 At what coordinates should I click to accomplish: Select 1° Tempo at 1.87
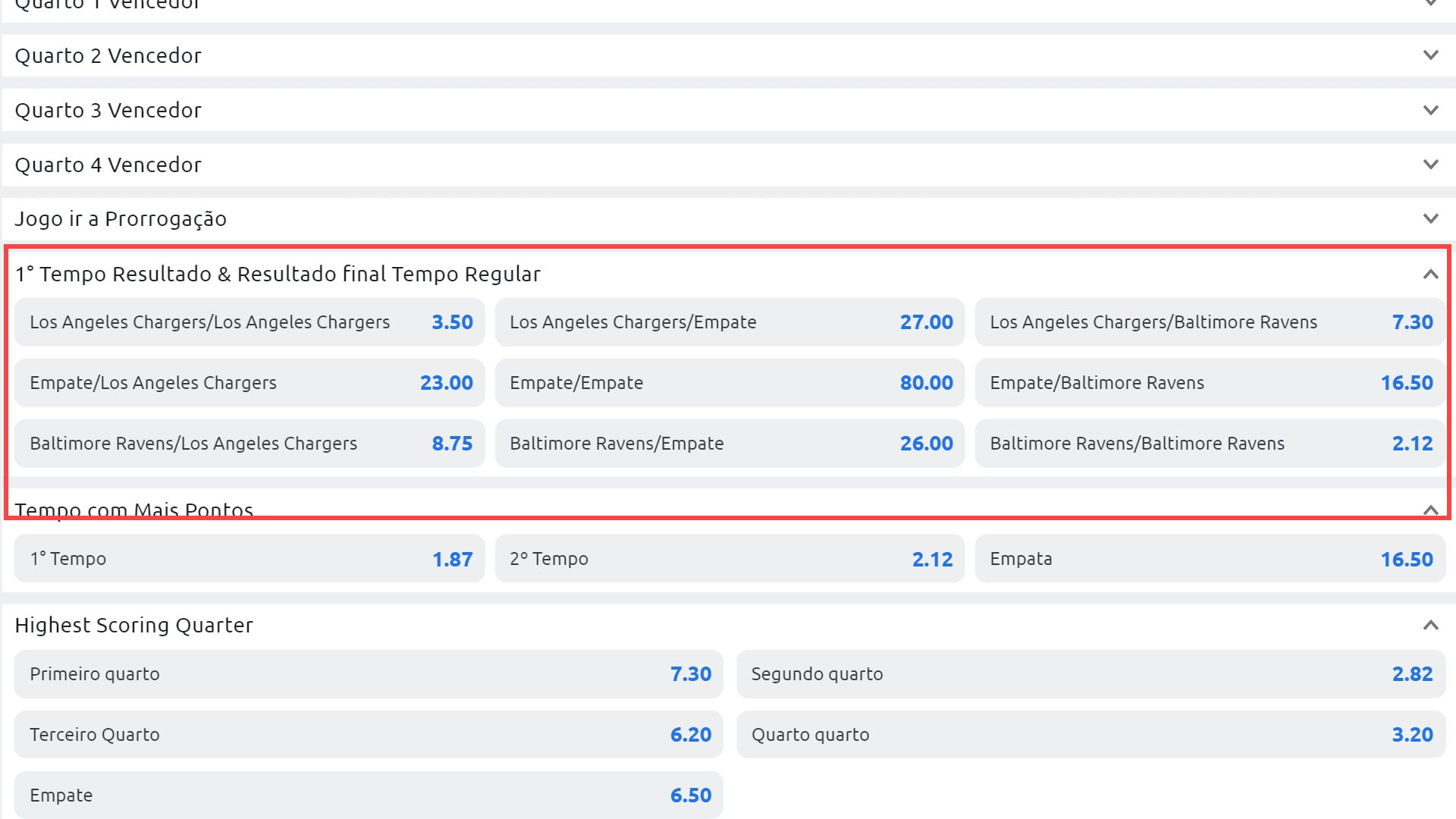(x=249, y=559)
